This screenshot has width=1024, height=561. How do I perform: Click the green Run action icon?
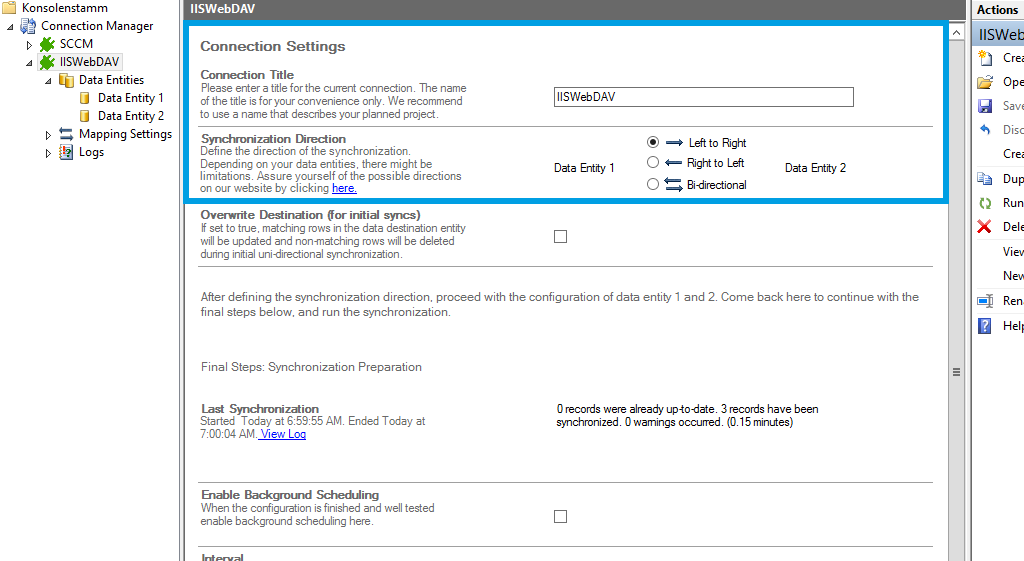(x=985, y=203)
